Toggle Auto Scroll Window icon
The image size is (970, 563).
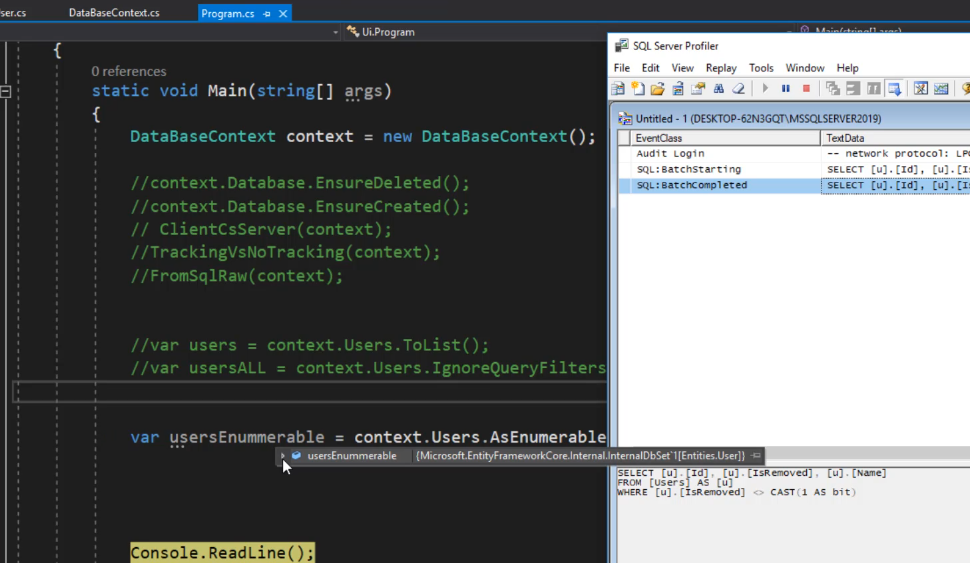pyautogui.click(x=895, y=88)
